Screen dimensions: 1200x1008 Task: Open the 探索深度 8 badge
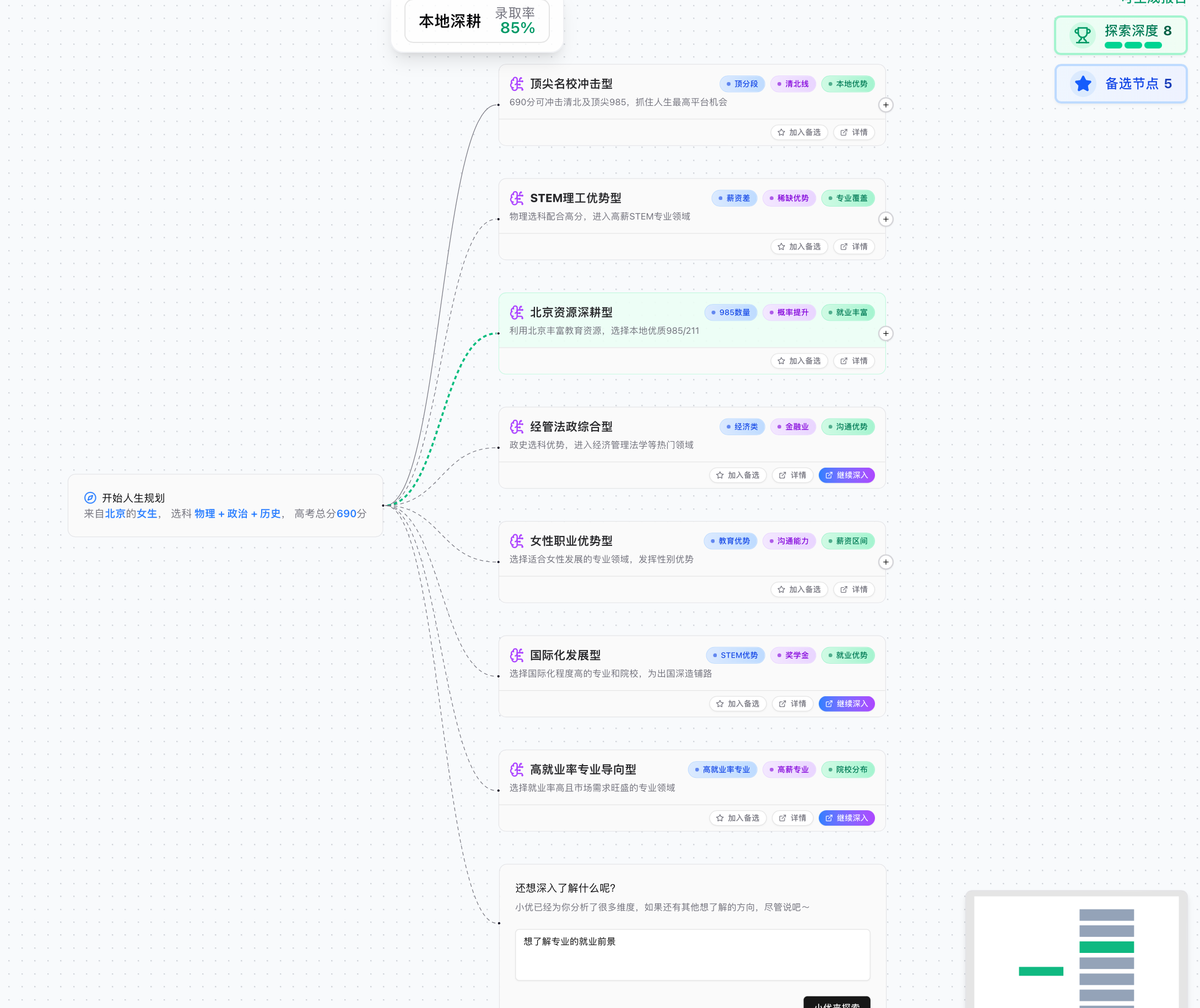tap(1121, 35)
